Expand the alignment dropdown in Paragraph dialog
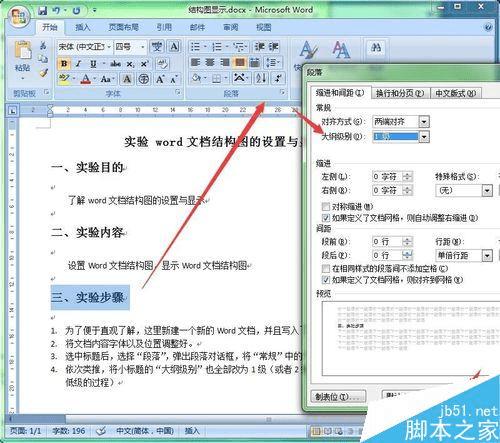This screenshot has width=500, height=443. pyautogui.click(x=424, y=122)
